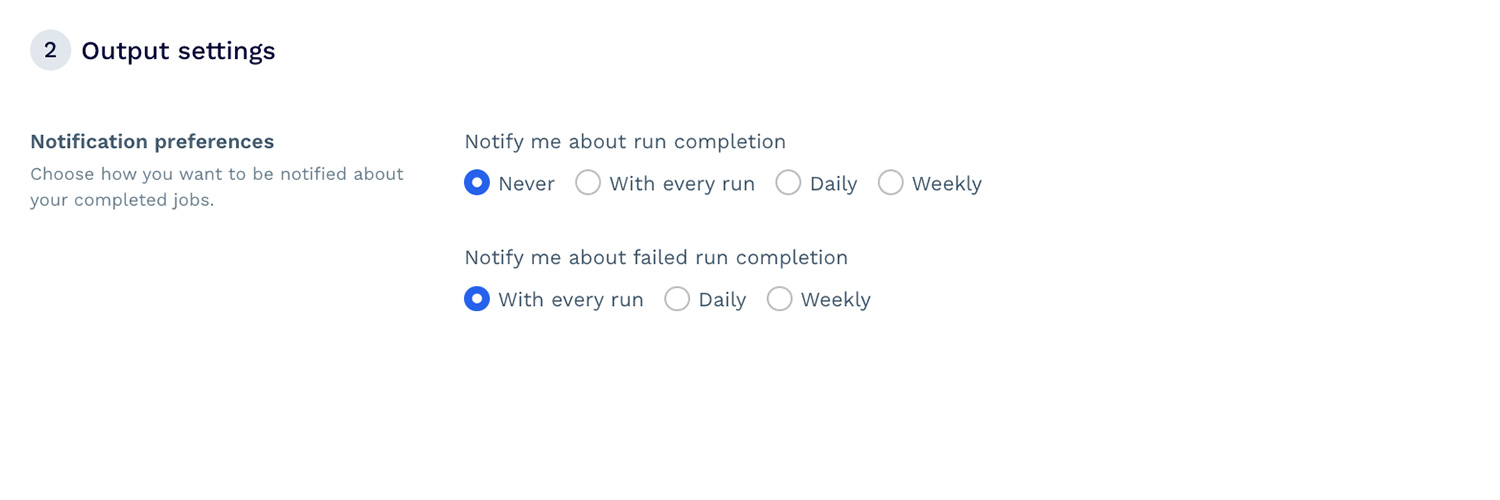
Task: Switch failed run notifications to Weekly radio circle
Action: (x=779, y=299)
